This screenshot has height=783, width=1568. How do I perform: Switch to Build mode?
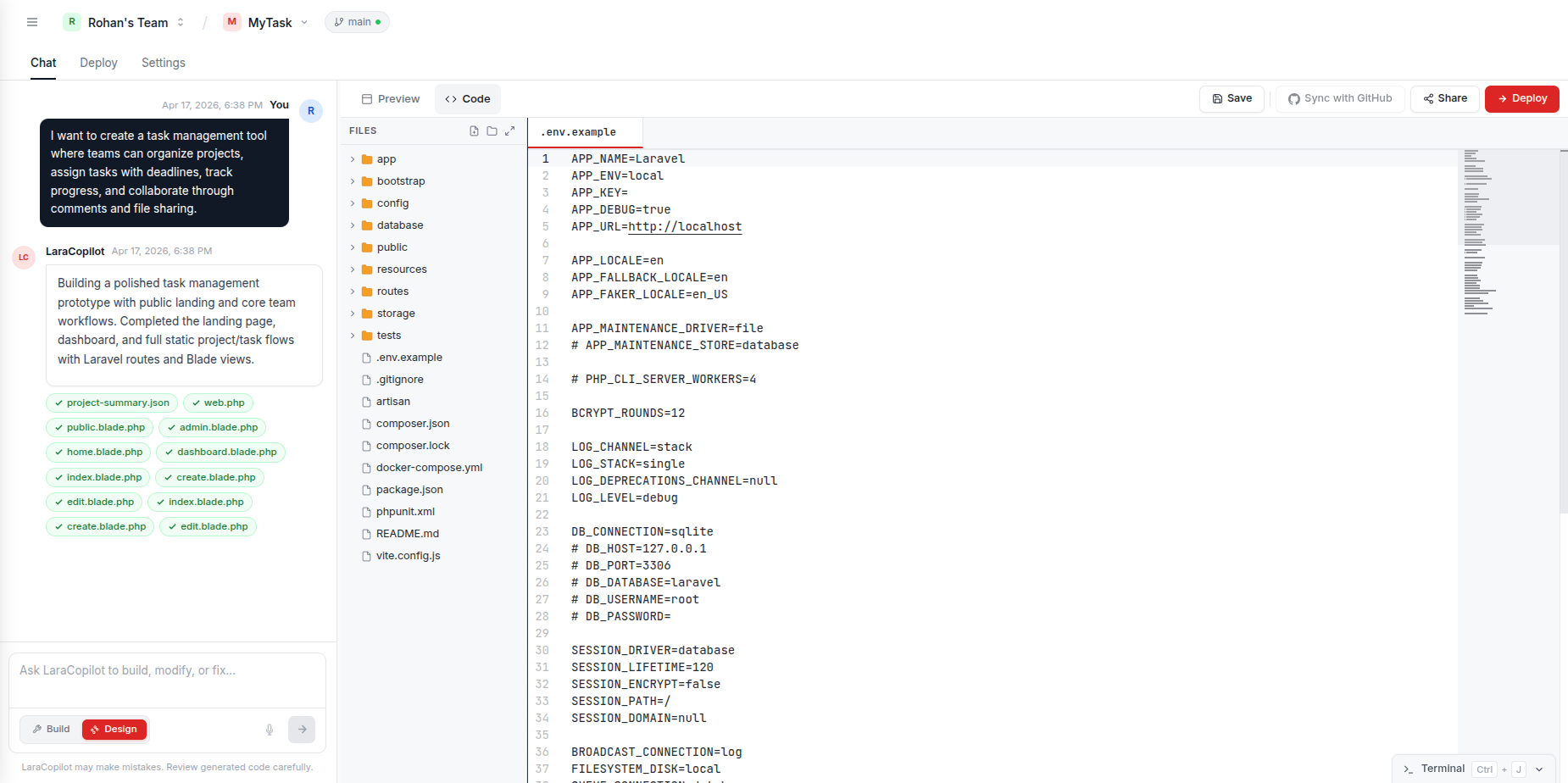51,729
